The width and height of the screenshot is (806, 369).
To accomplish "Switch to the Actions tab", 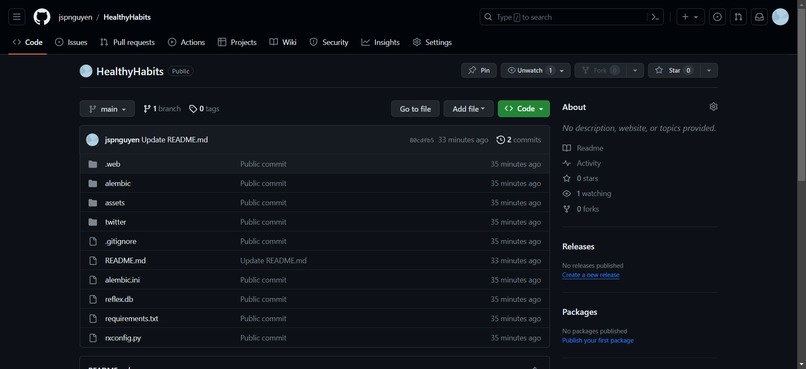I will tap(187, 42).
